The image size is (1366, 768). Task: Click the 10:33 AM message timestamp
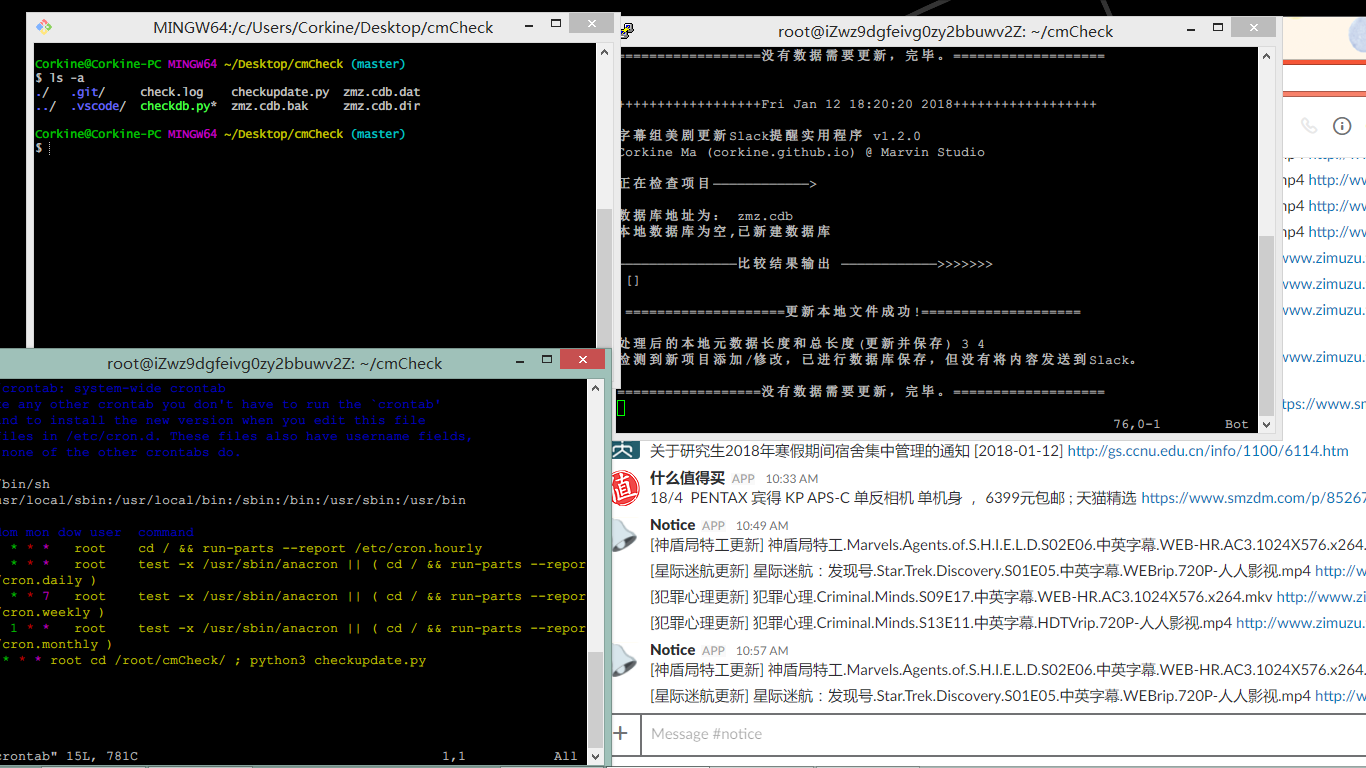(791, 479)
